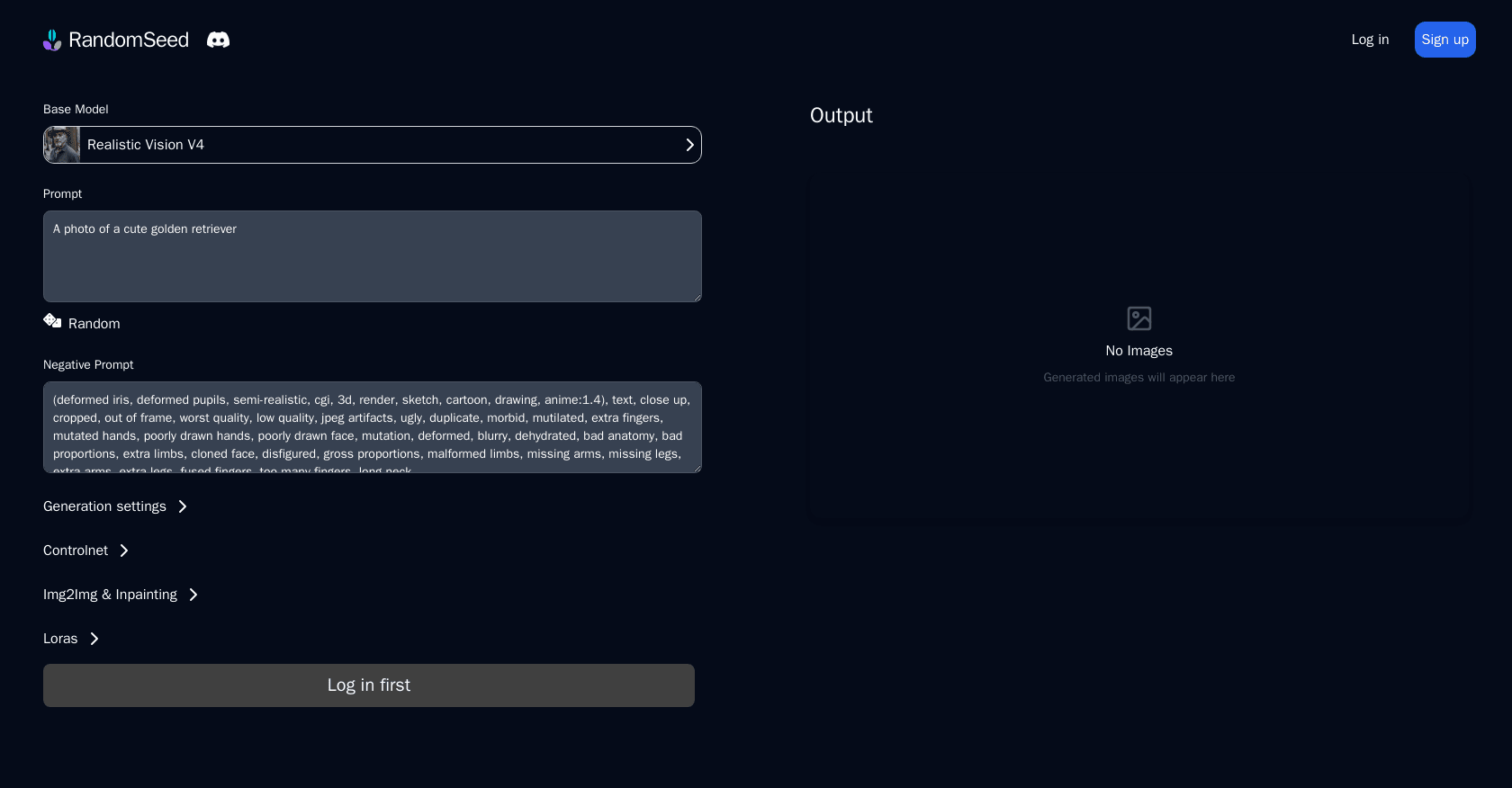Click the arrow icon next to Loras

[94, 639]
